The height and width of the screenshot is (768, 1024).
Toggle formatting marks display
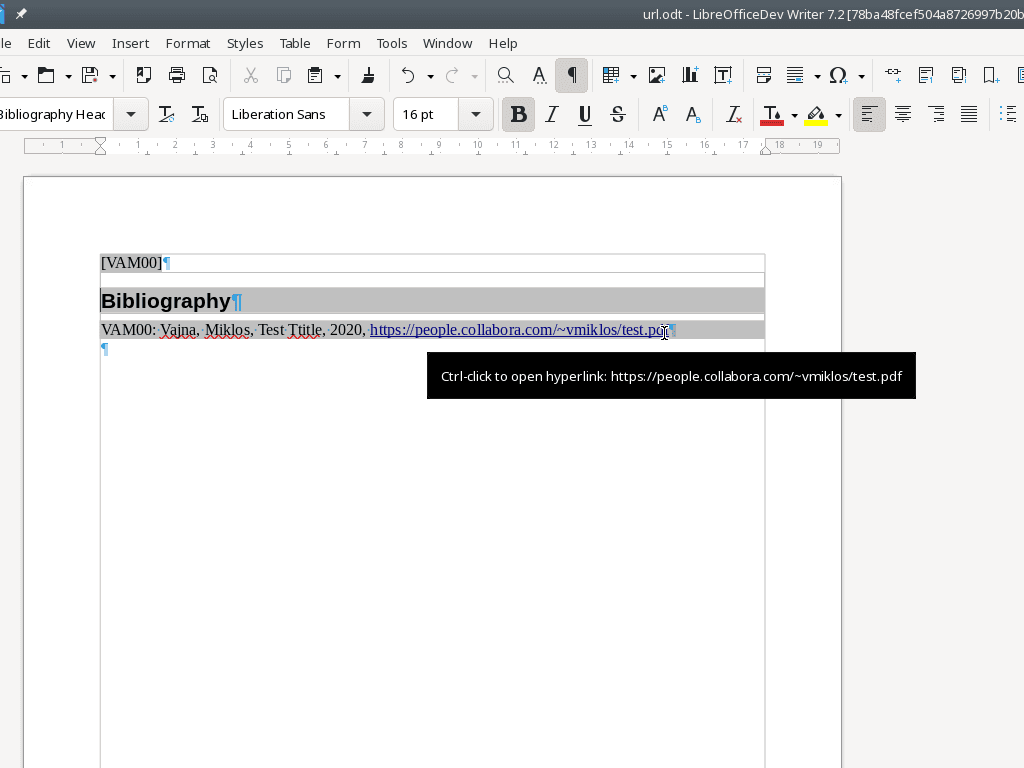[572, 75]
